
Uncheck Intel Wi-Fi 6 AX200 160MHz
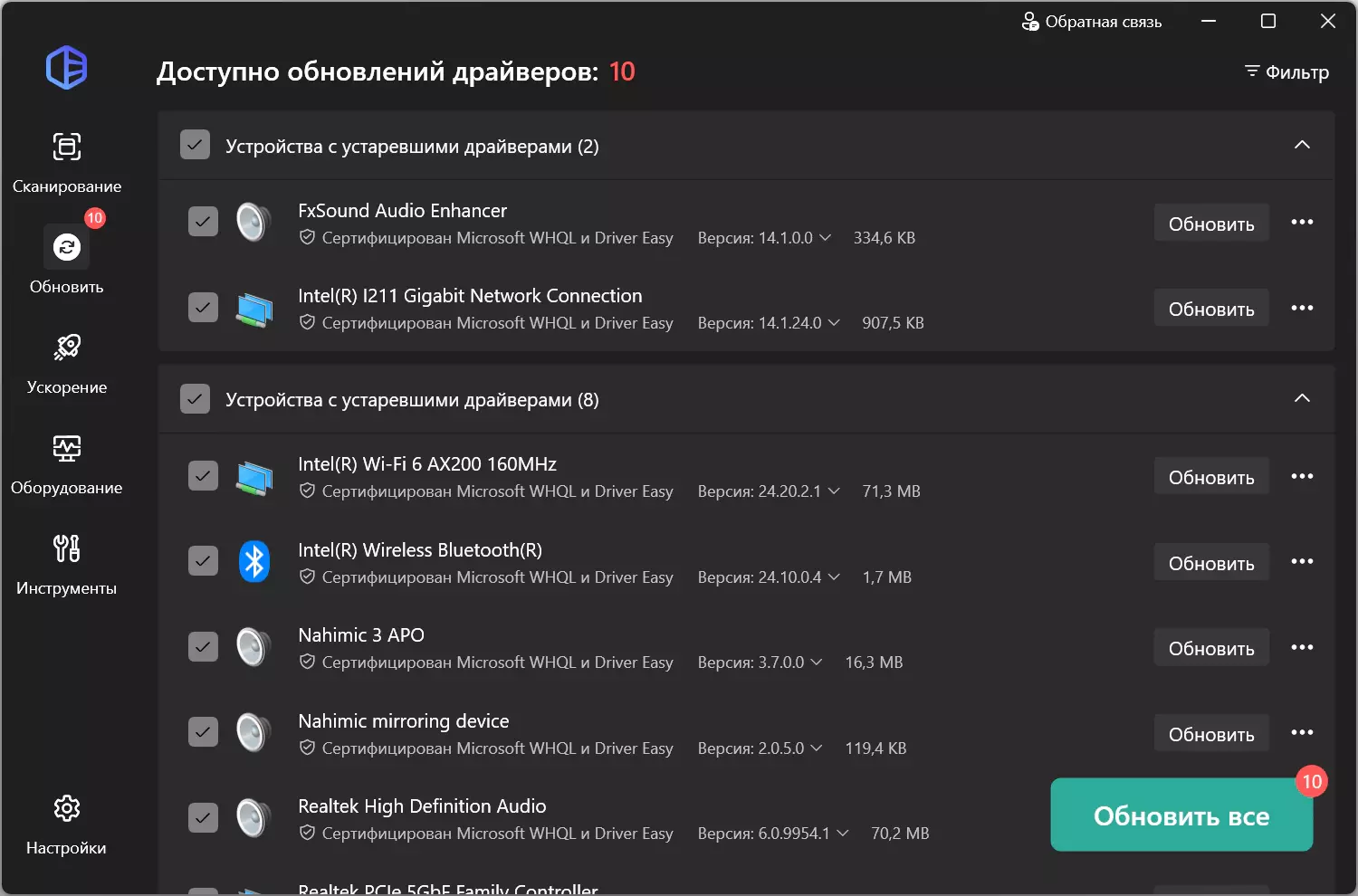[x=203, y=475]
